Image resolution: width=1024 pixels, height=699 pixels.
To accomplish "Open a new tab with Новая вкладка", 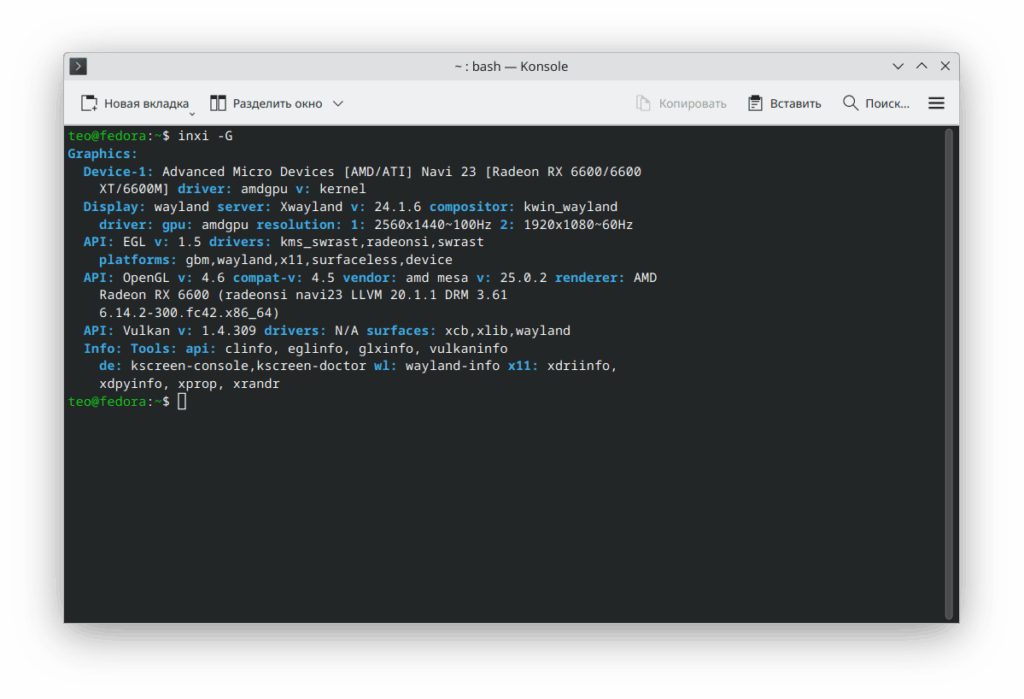I will tap(134, 103).
